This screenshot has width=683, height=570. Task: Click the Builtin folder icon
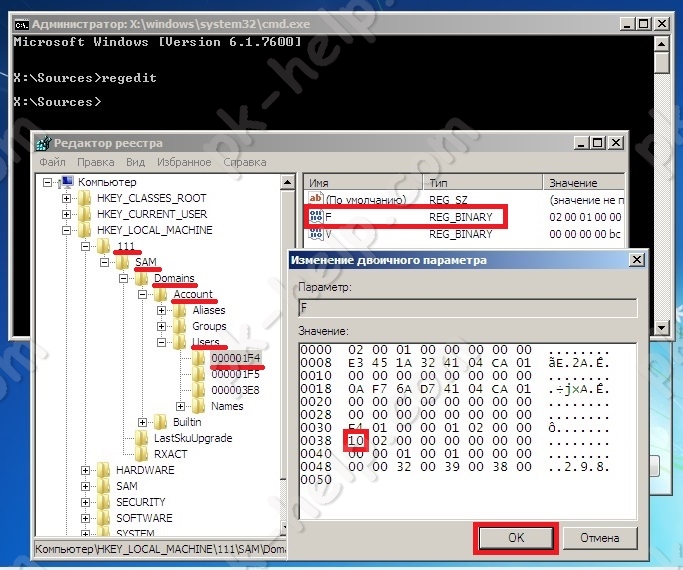click(x=161, y=422)
